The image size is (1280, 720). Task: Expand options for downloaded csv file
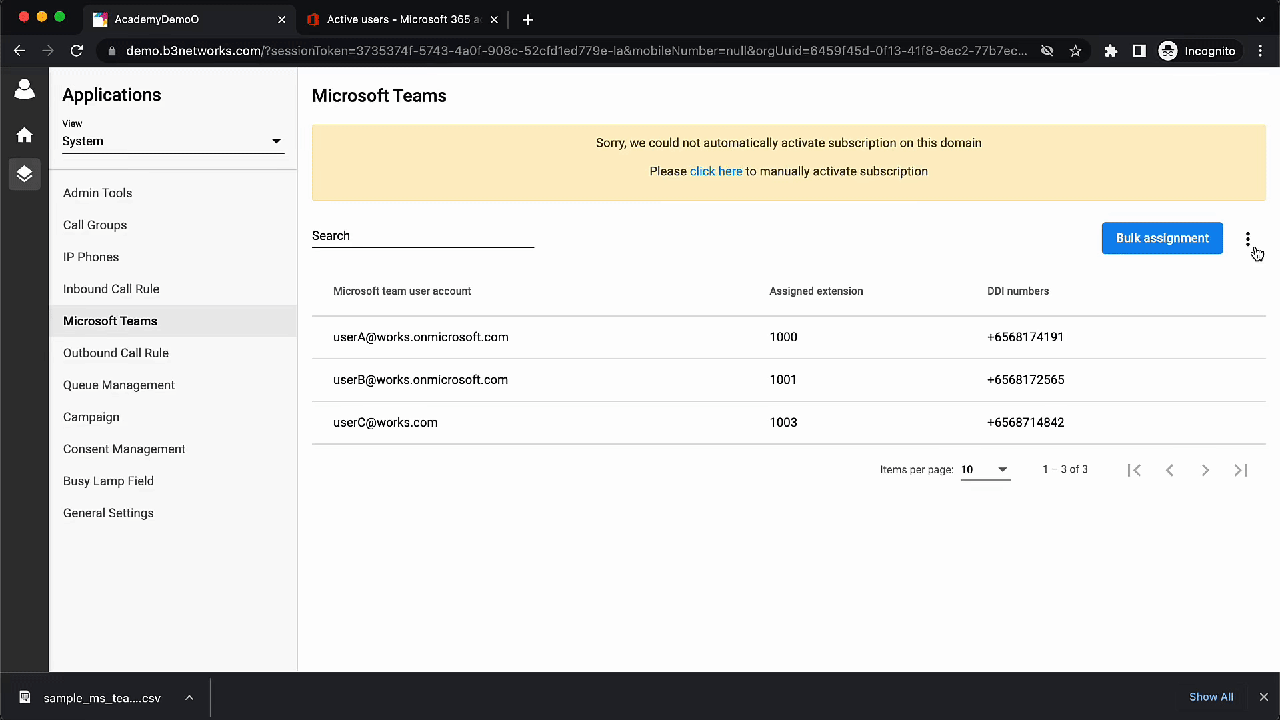(189, 698)
